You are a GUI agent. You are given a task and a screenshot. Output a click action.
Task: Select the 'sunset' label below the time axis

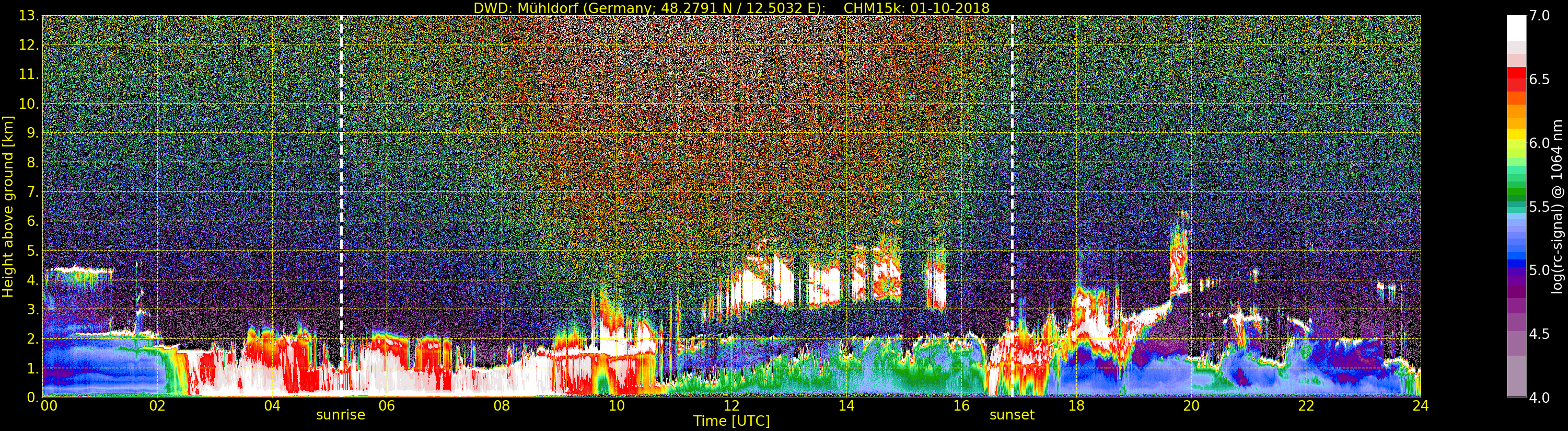click(x=1012, y=415)
